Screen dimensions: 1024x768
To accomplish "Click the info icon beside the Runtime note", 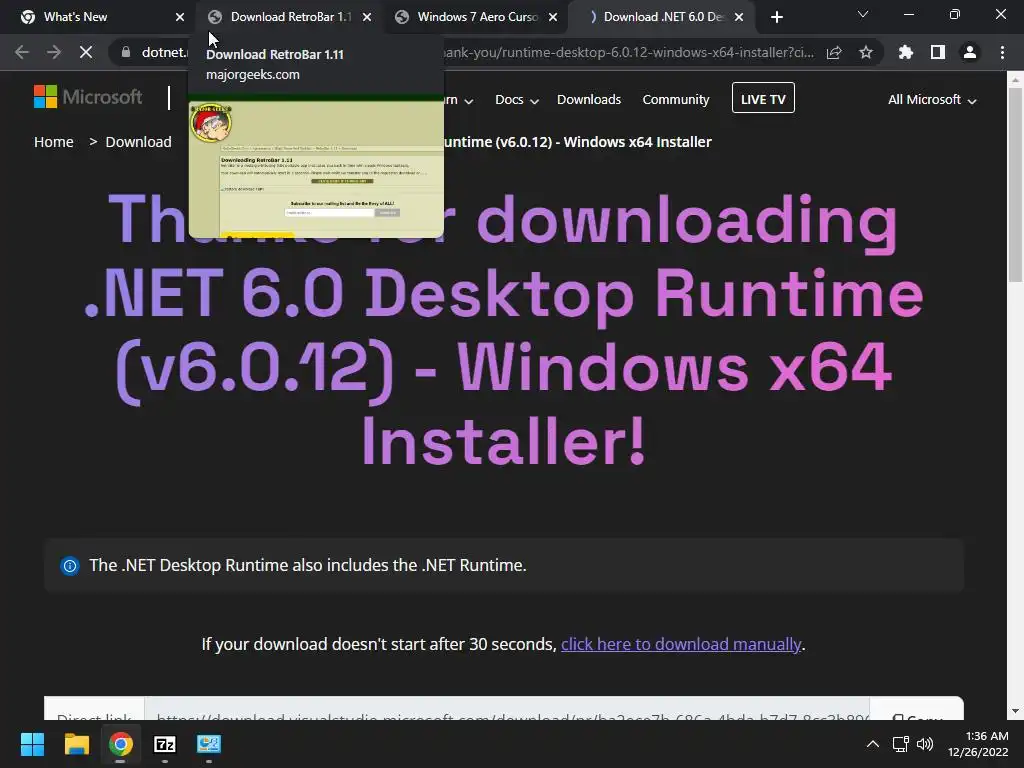I will click(x=69, y=566).
